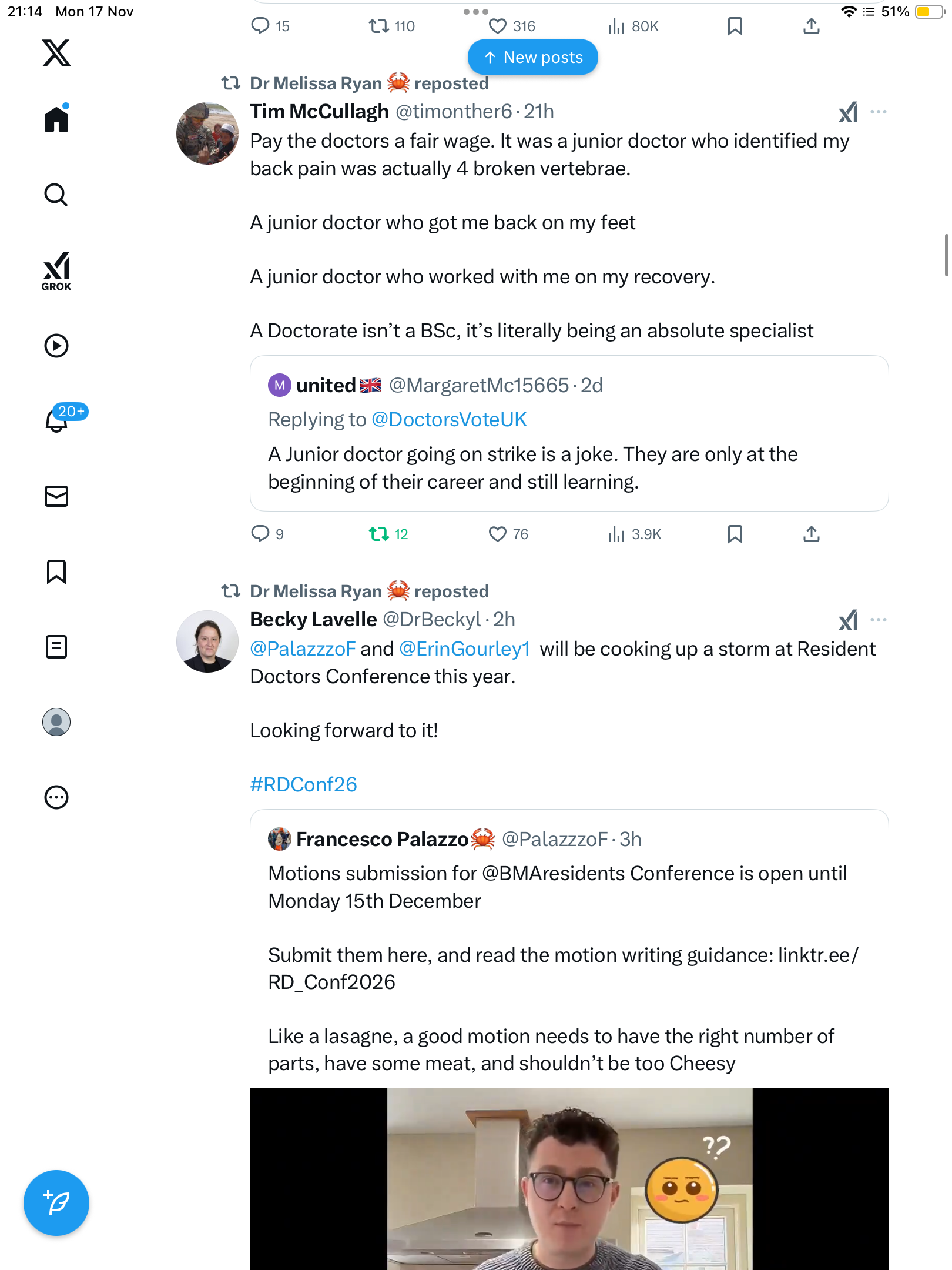Open direct messages envelope icon
952x1270 pixels.
click(56, 496)
